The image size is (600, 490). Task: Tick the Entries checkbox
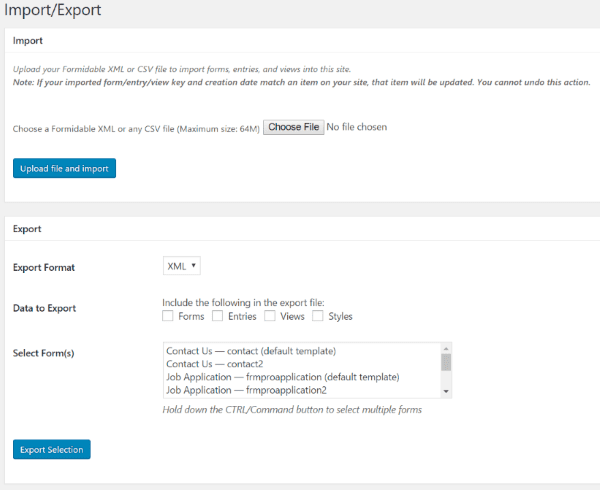click(x=217, y=316)
